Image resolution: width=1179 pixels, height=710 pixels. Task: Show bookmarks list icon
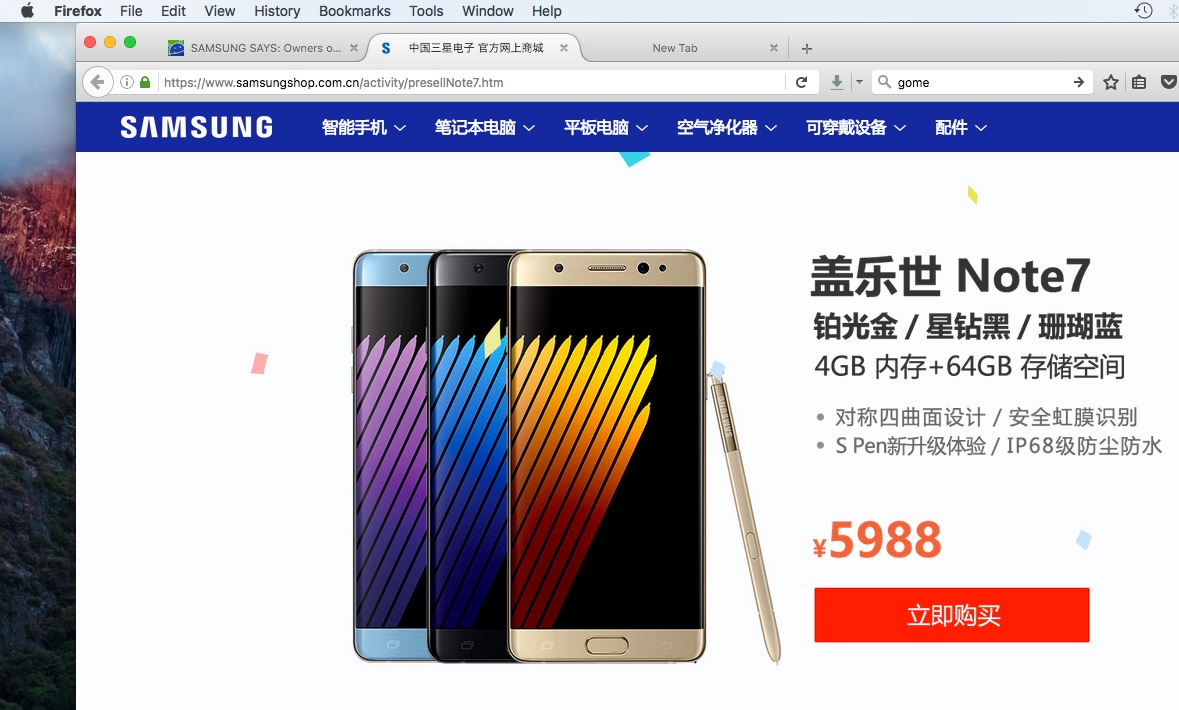coord(1139,82)
